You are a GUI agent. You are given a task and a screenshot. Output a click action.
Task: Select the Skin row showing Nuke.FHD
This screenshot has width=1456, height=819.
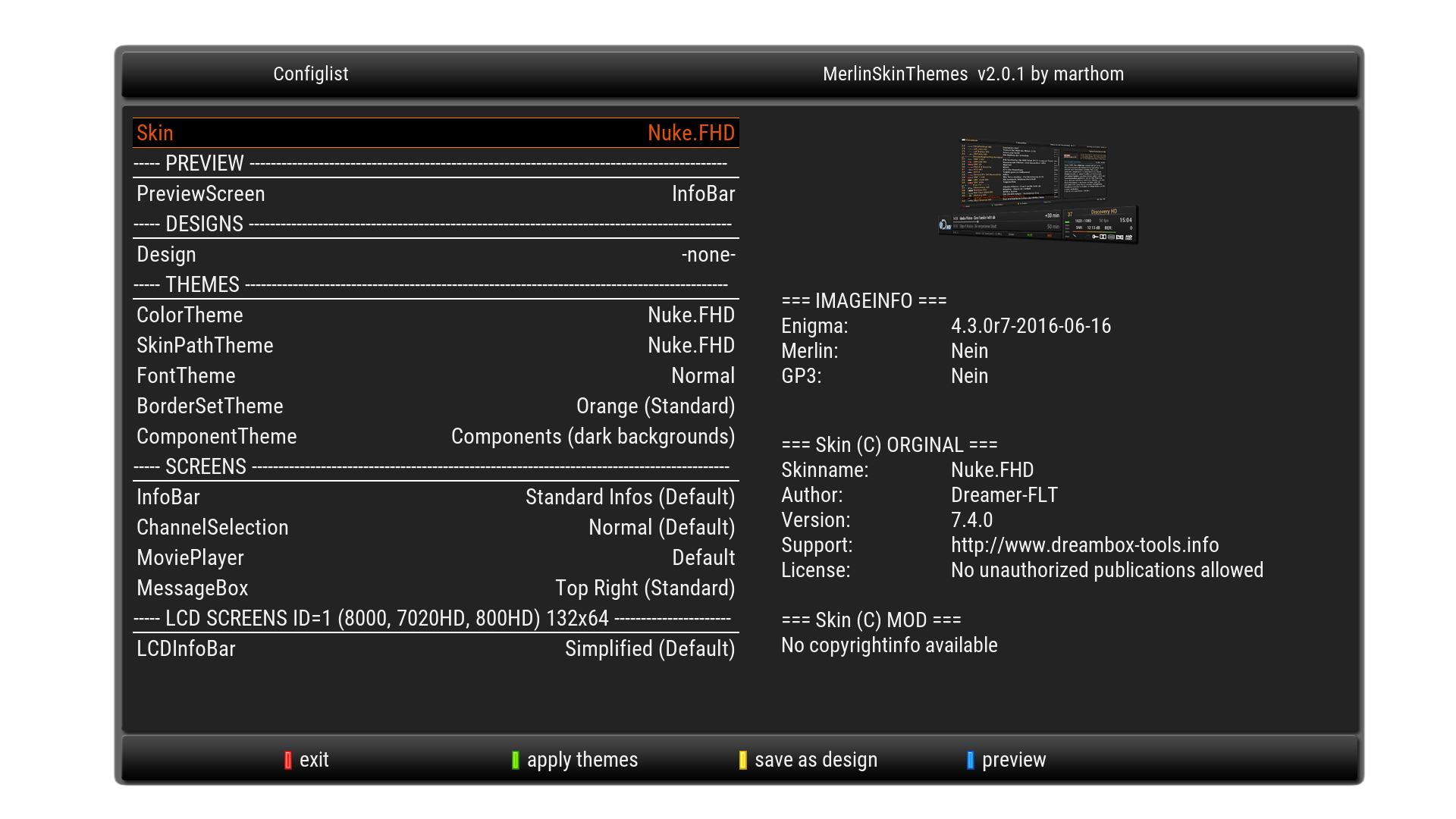[435, 133]
